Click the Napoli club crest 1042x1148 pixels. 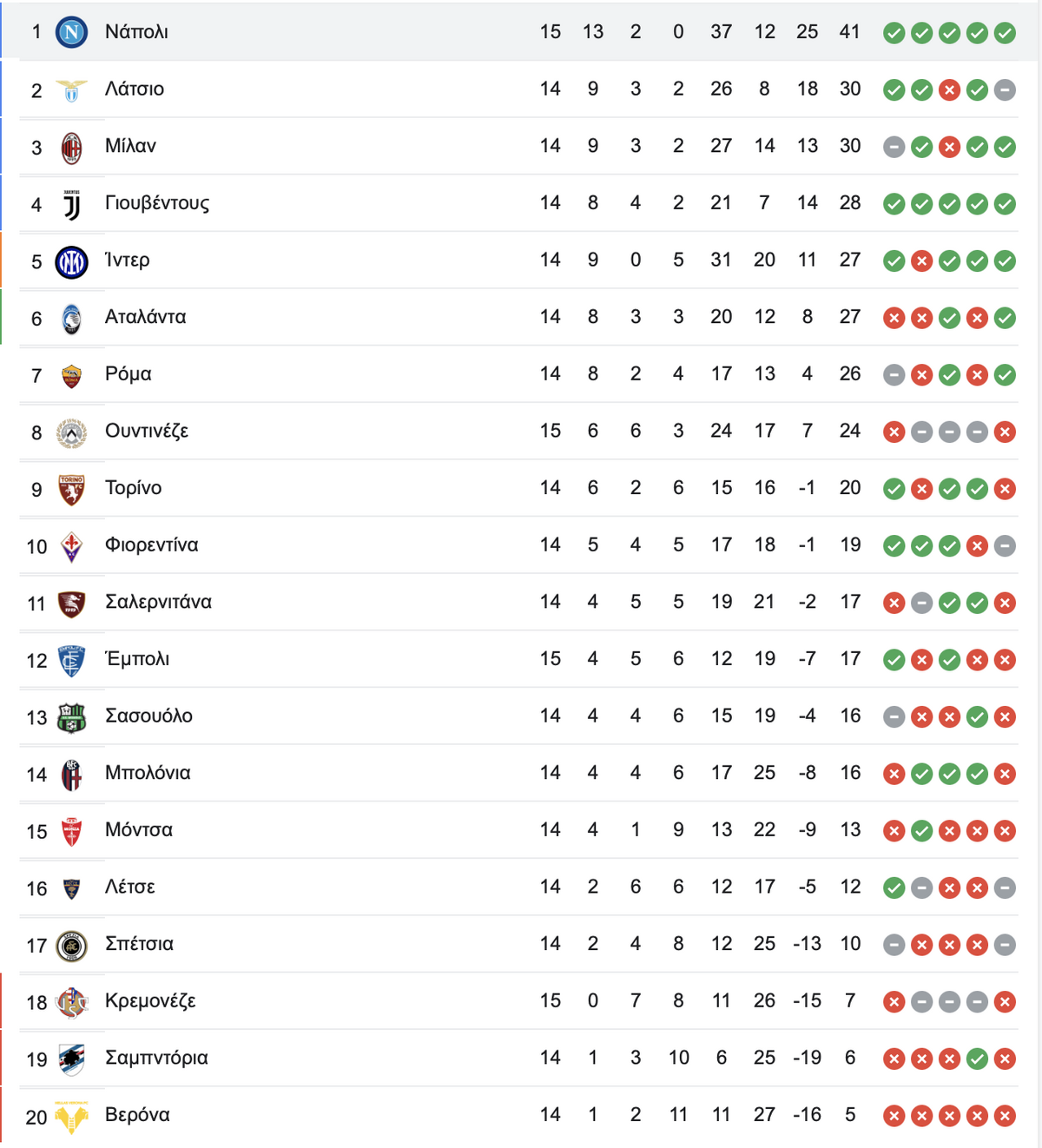tap(71, 32)
